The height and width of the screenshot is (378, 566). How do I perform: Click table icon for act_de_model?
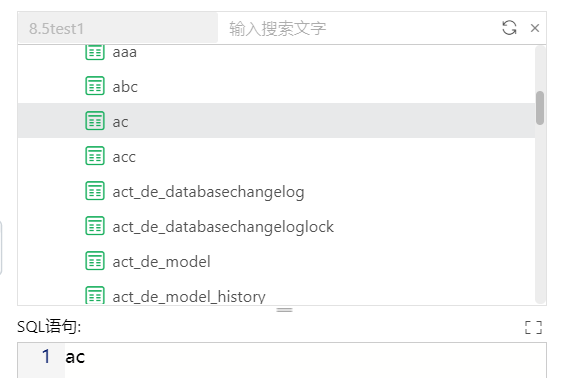(95, 260)
